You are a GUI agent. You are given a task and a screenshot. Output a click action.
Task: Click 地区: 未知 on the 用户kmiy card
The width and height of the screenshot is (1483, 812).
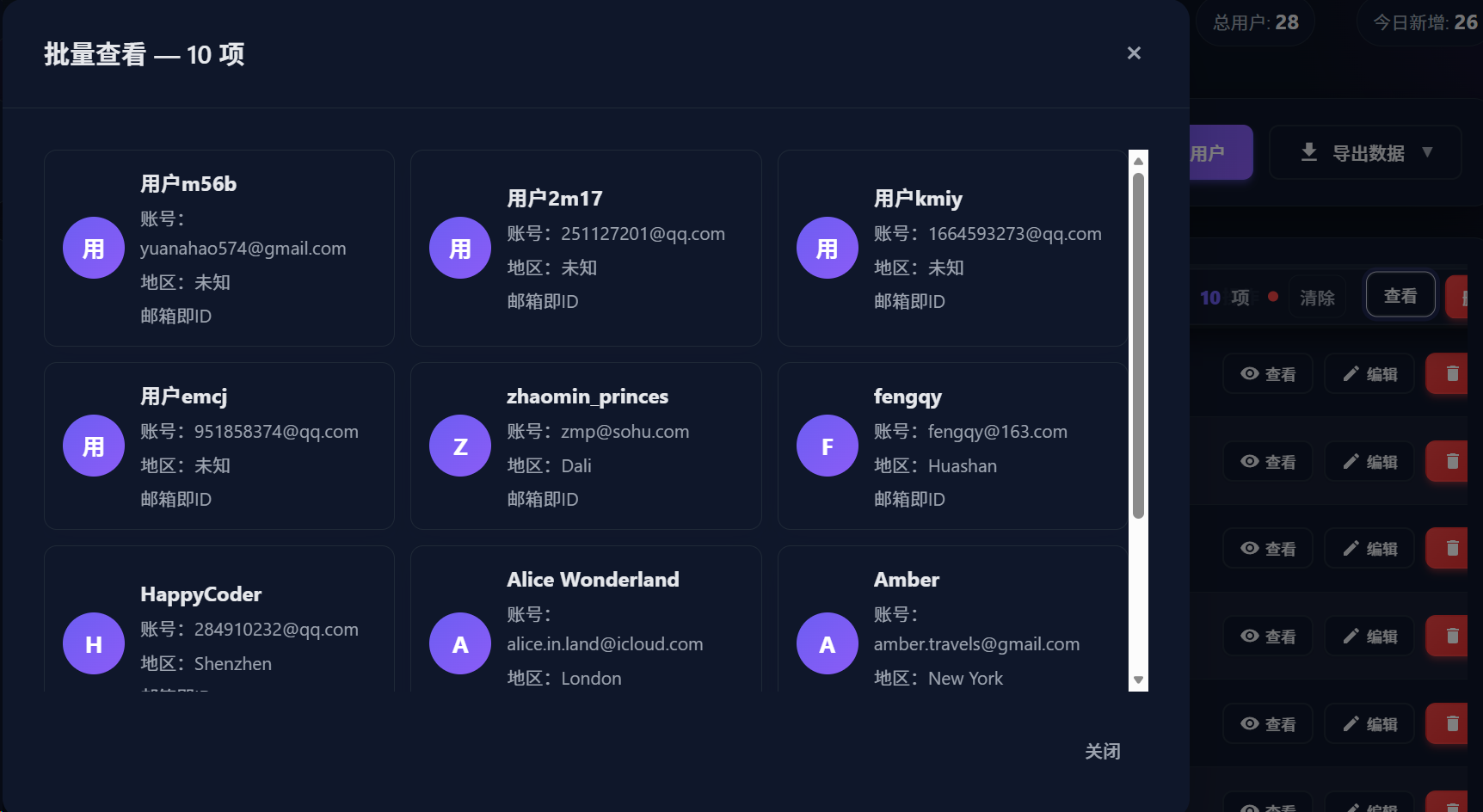pyautogui.click(x=919, y=268)
